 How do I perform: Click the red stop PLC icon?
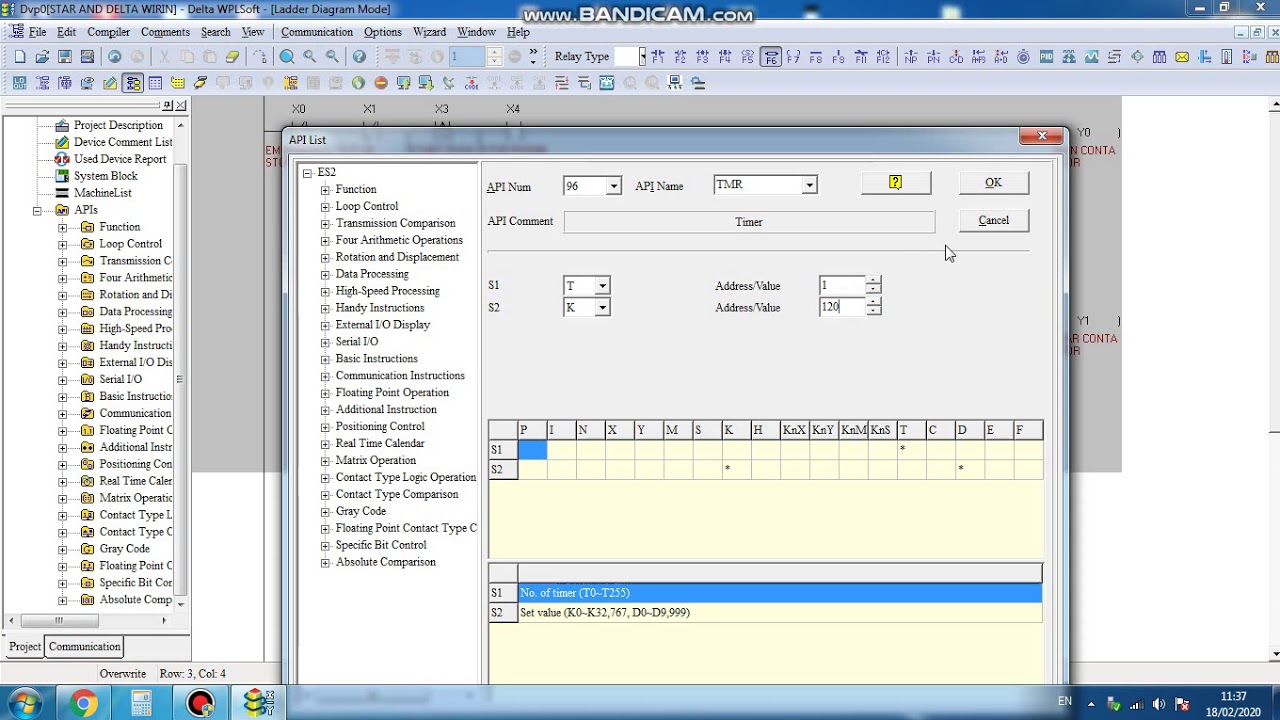(381, 83)
